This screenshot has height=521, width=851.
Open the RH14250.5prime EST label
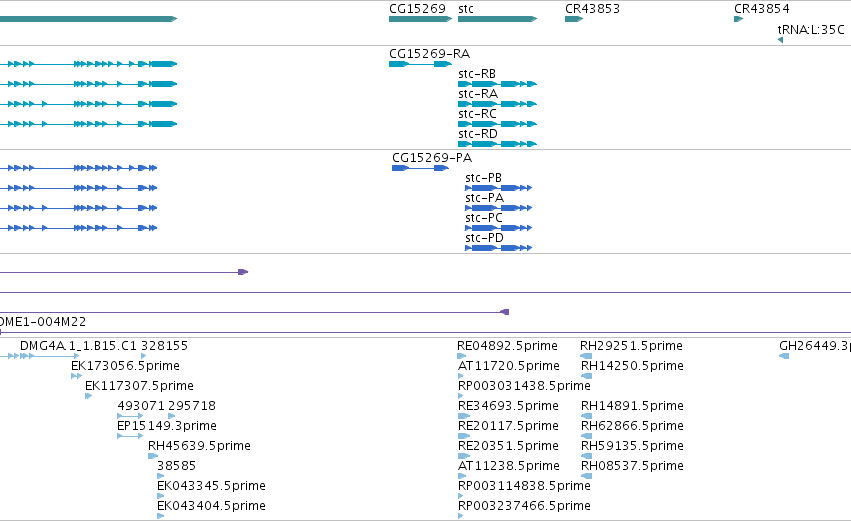[632, 366]
